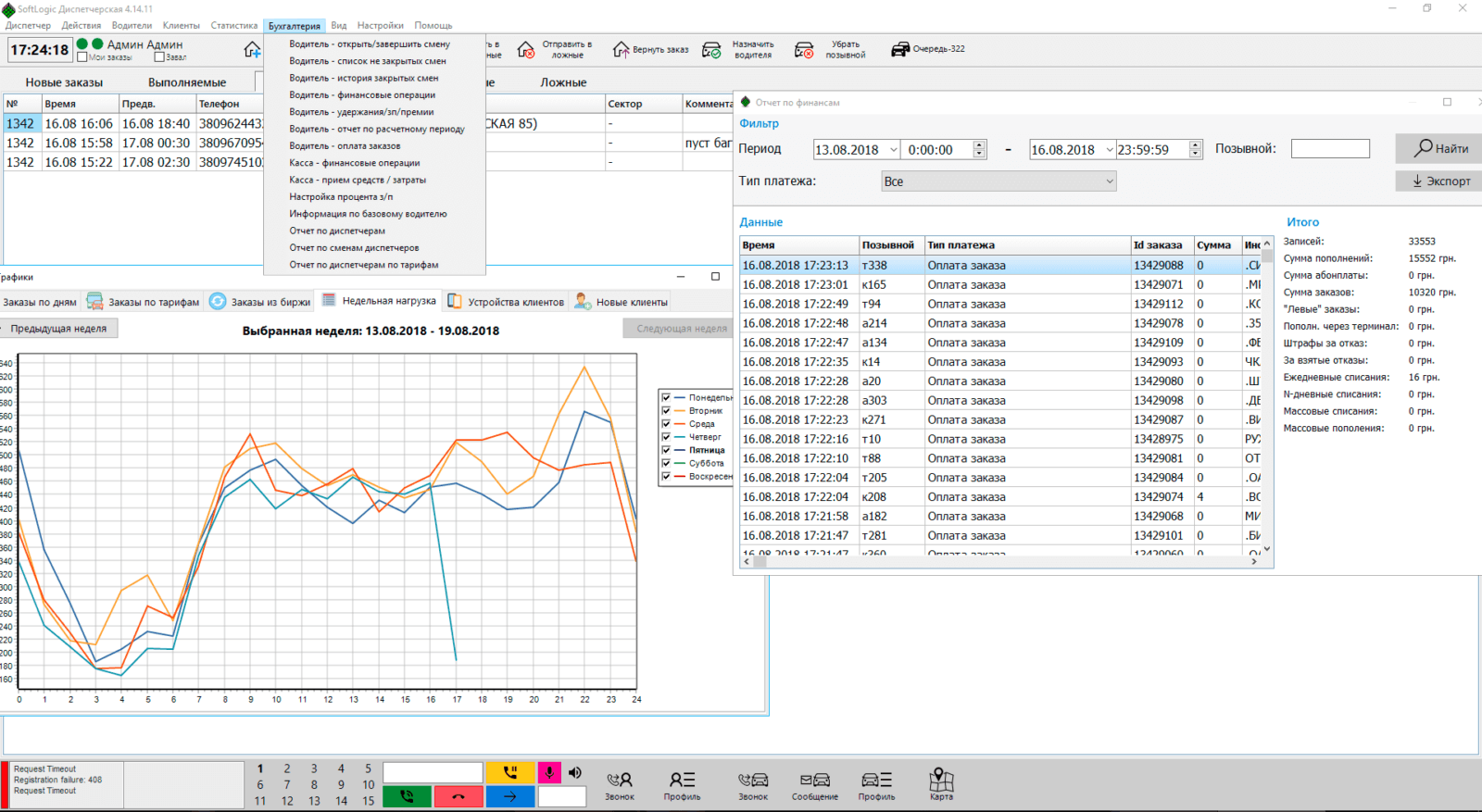This screenshot has width=1482, height=812.
Task: Mute the microphone with the pink button
Action: (x=549, y=772)
